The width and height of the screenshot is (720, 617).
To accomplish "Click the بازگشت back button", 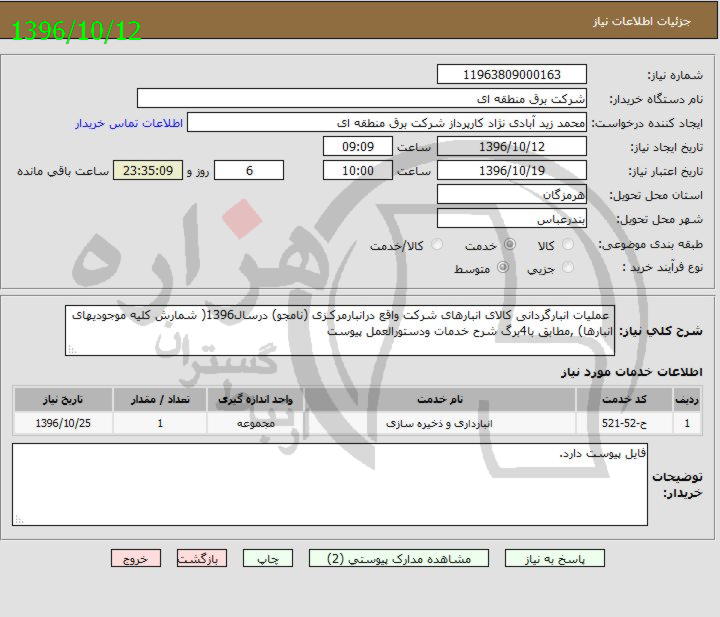I will click(202, 558).
